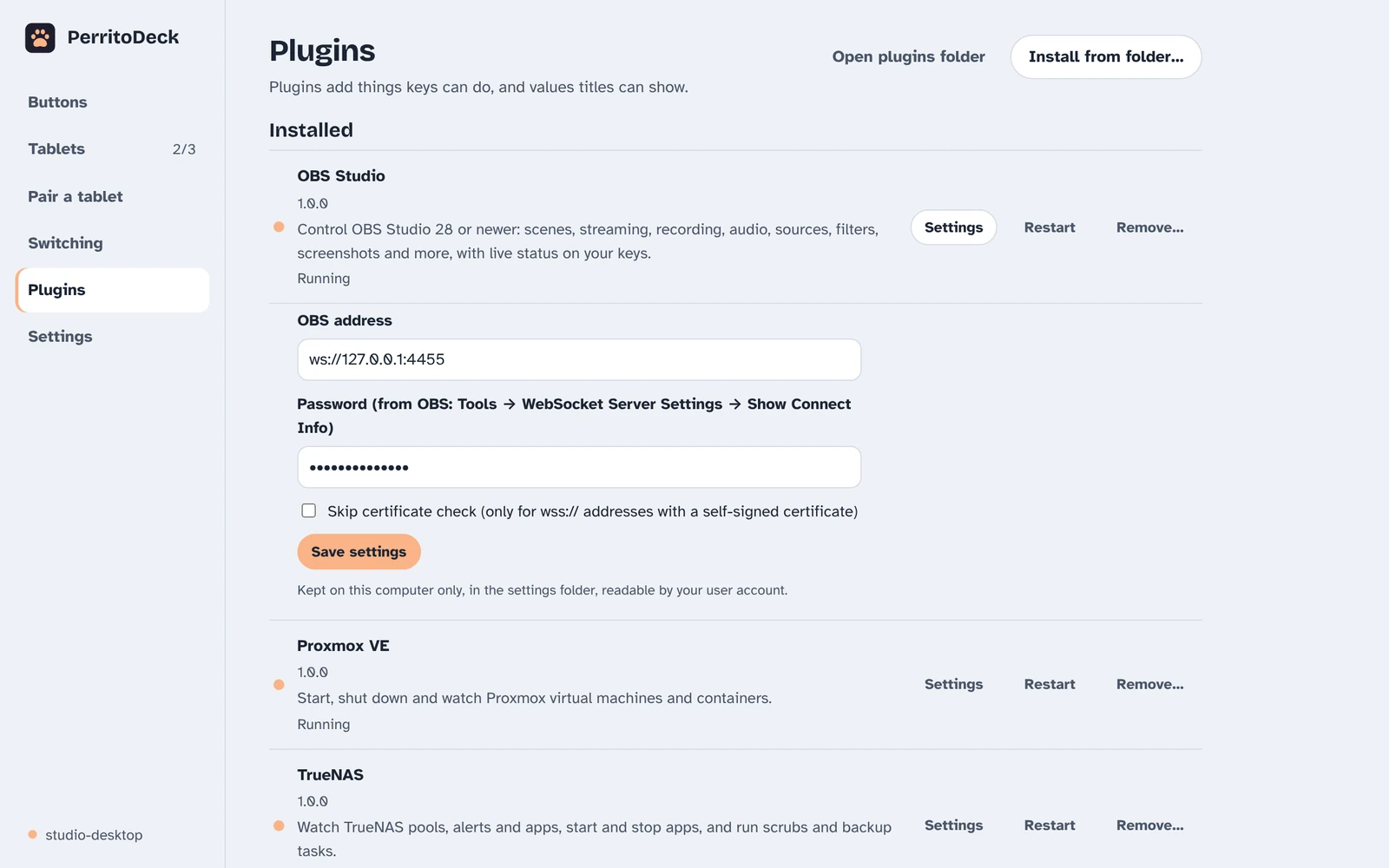
Task: Remove the Proxmox VE plugin
Action: pyautogui.click(x=1149, y=684)
